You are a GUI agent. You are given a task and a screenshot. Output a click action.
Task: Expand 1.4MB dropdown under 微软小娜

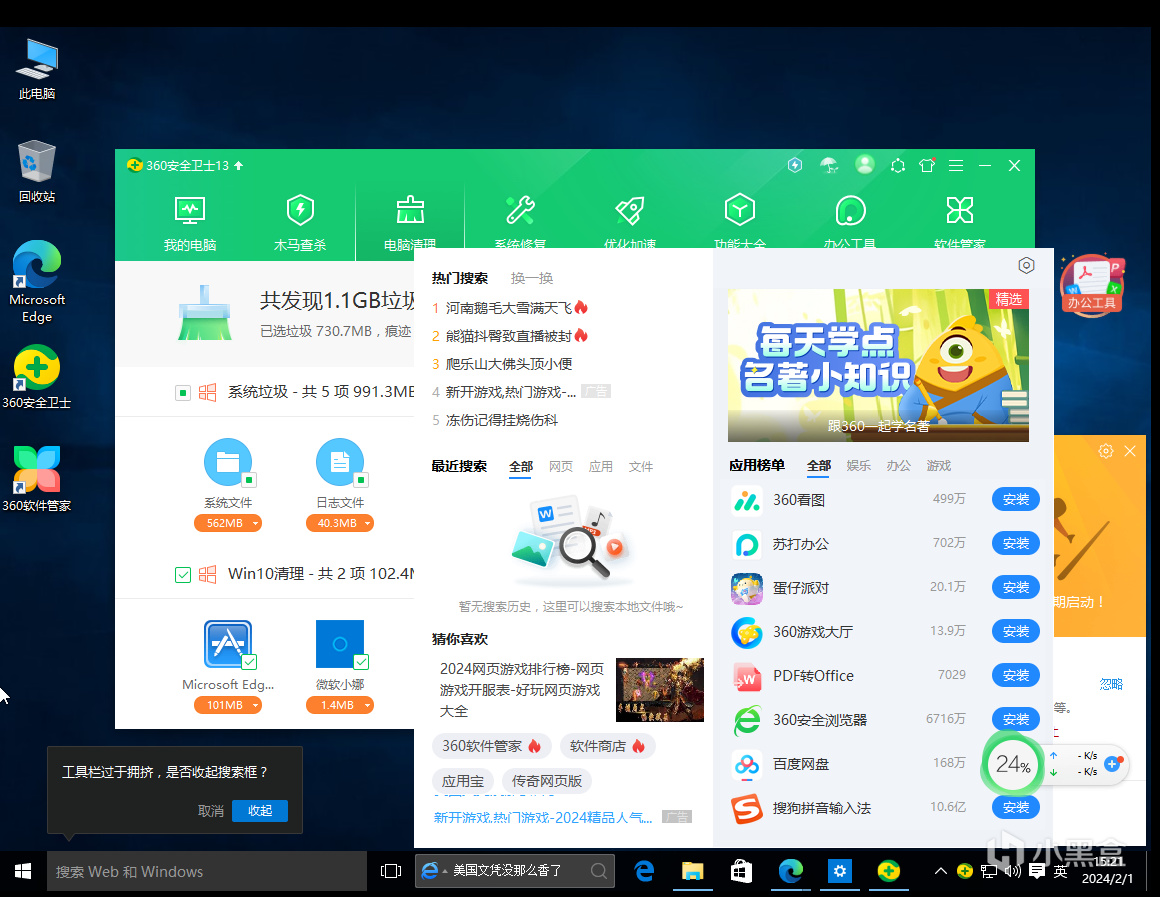[x=367, y=705]
